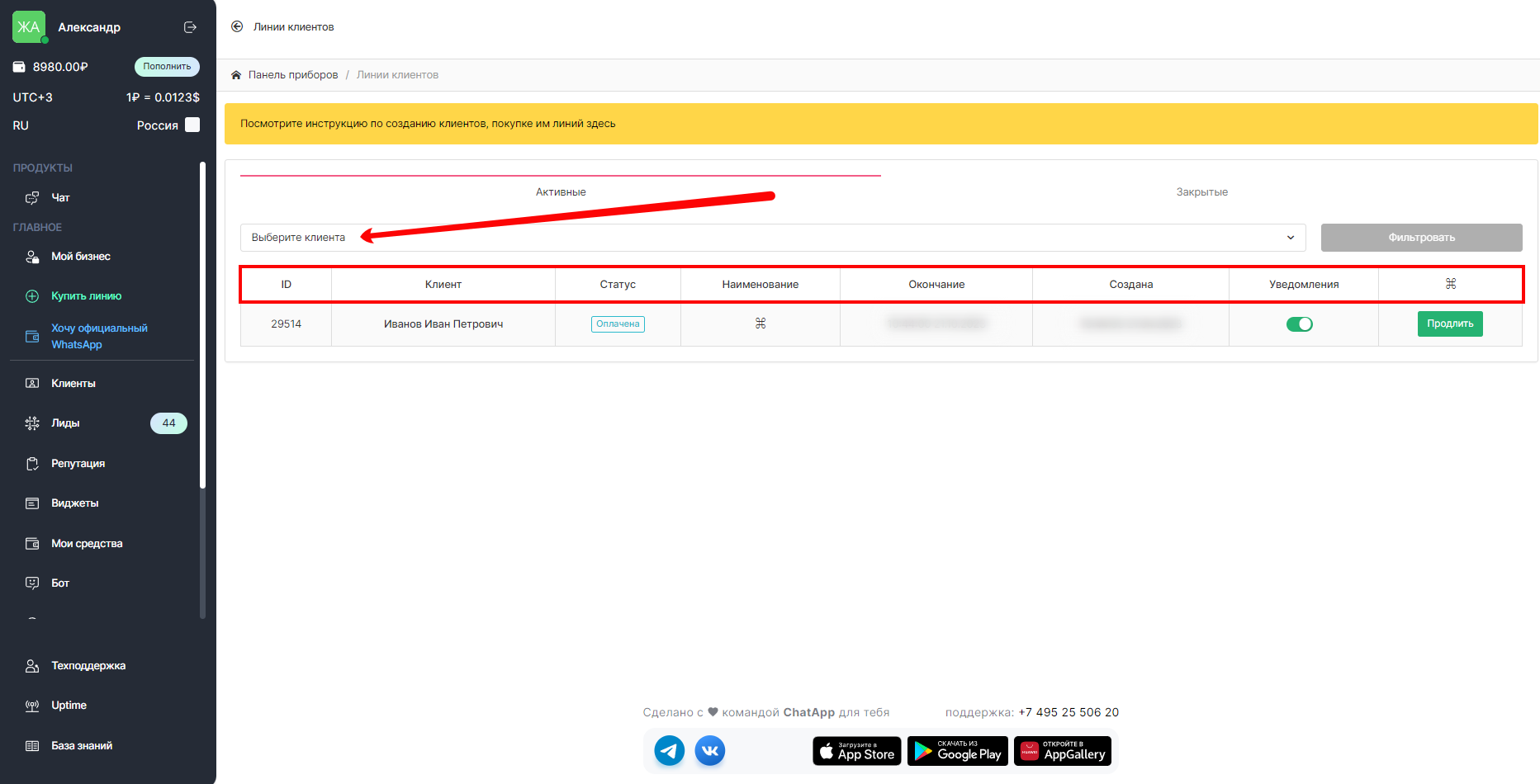The height and width of the screenshot is (784, 1540).
Task: Click the home icon in breadcrumb
Action: pyautogui.click(x=236, y=75)
